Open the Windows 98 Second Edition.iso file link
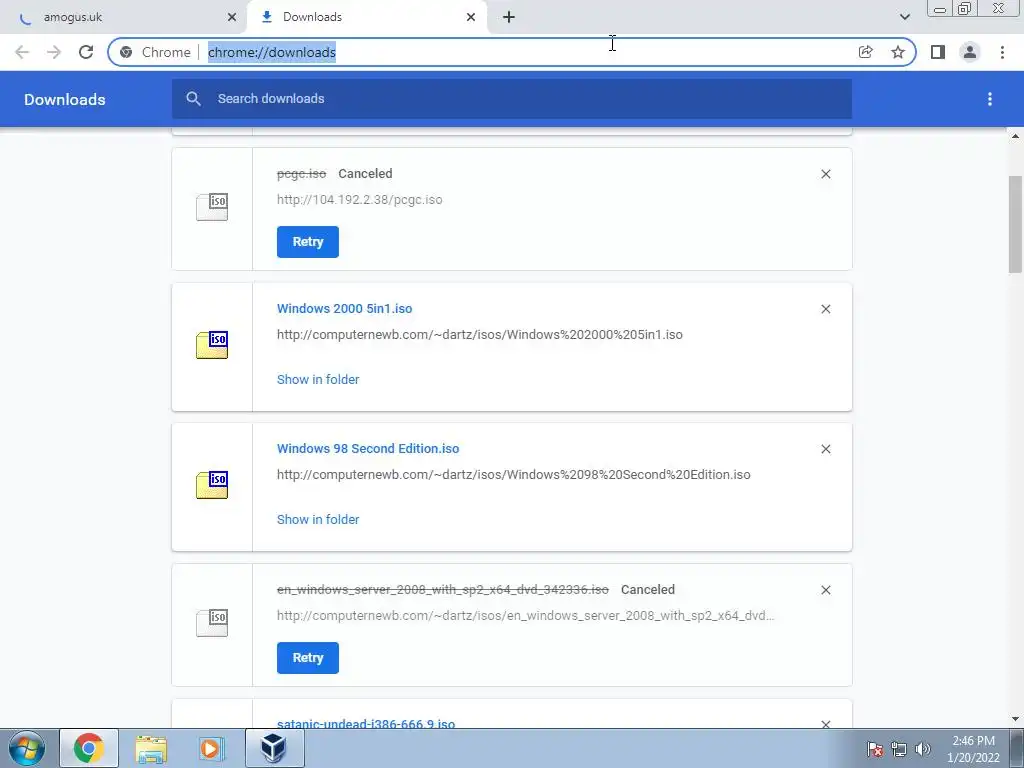Viewport: 1024px width, 768px height. (368, 449)
